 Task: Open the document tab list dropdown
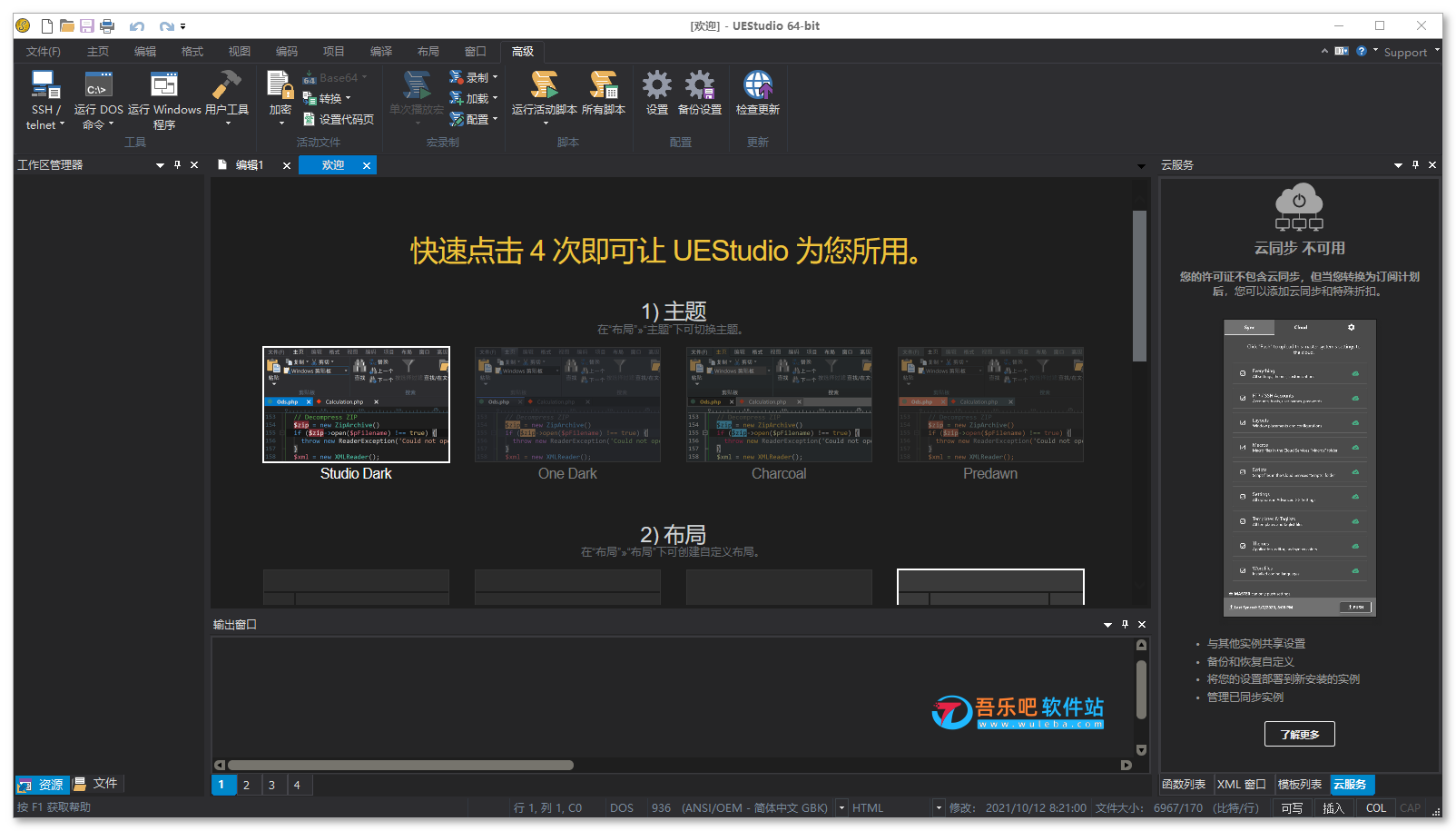click(x=1141, y=166)
